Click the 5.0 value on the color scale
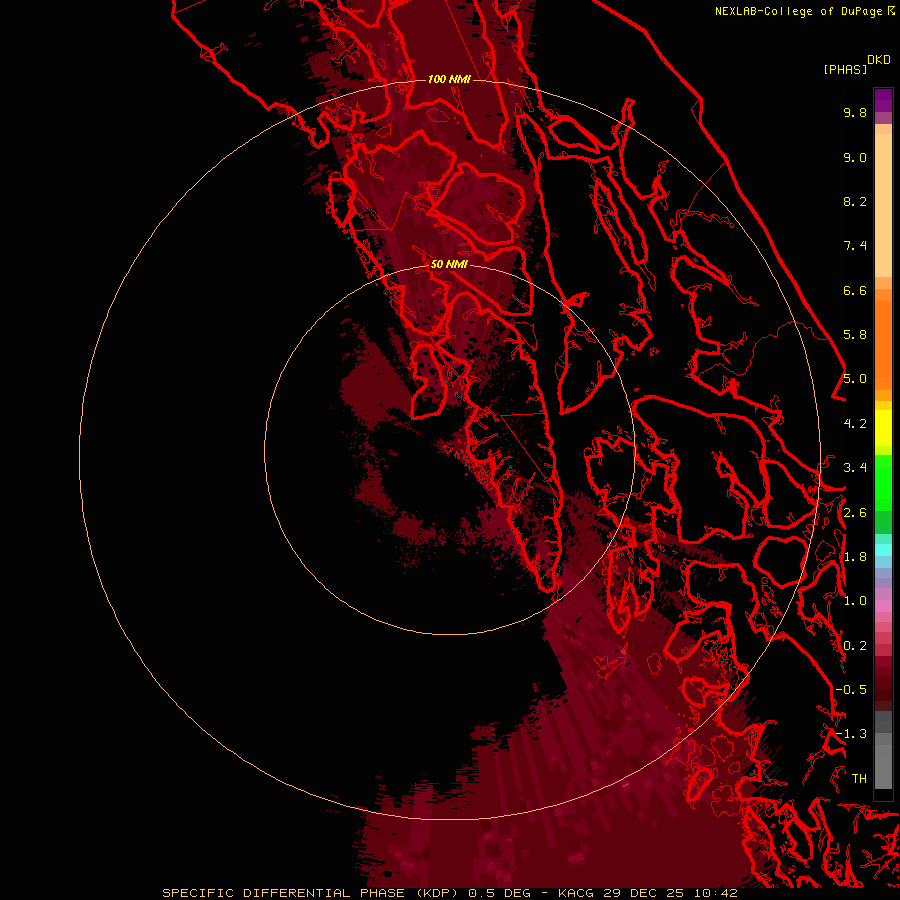The image size is (900, 900). (x=855, y=379)
